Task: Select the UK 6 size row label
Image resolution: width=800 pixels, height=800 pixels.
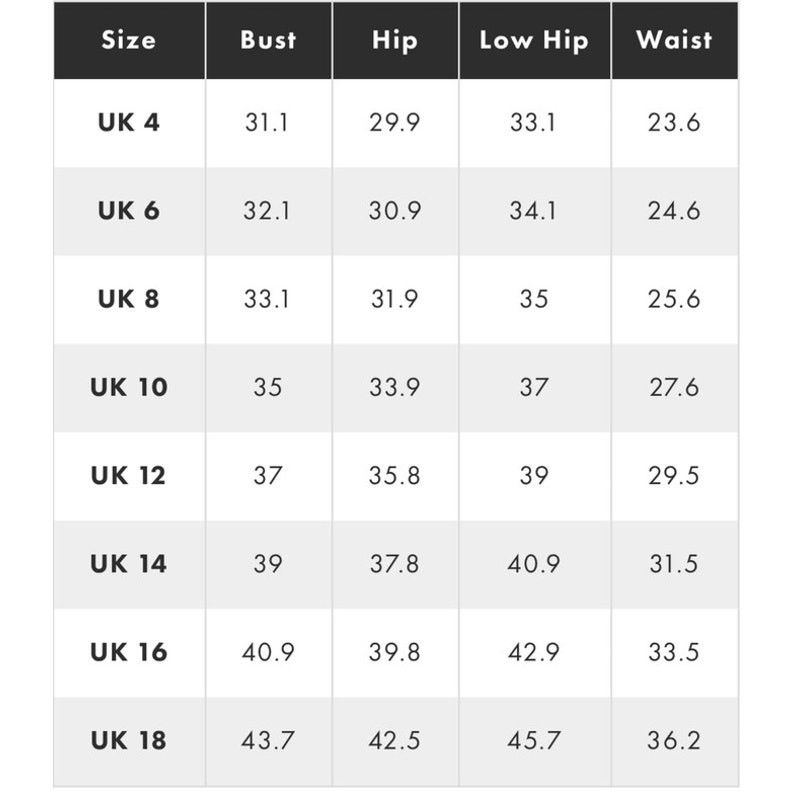Action: click(x=129, y=211)
